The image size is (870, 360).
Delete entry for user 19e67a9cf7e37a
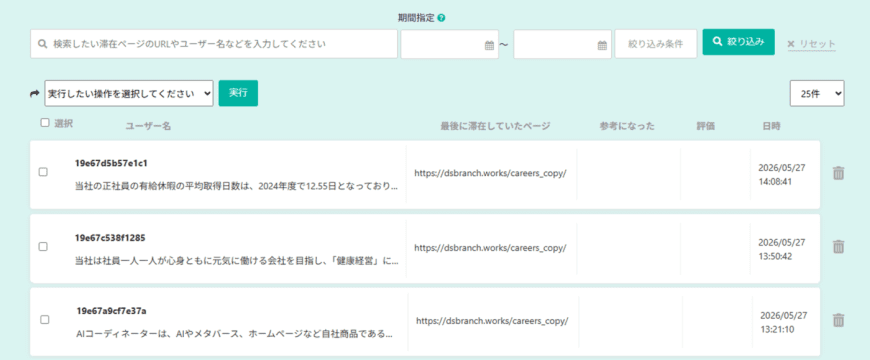pos(838,320)
